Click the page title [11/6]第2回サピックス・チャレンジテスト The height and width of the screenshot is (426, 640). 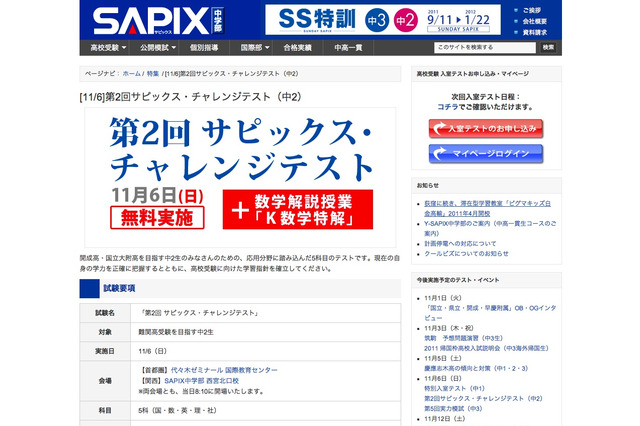191,97
